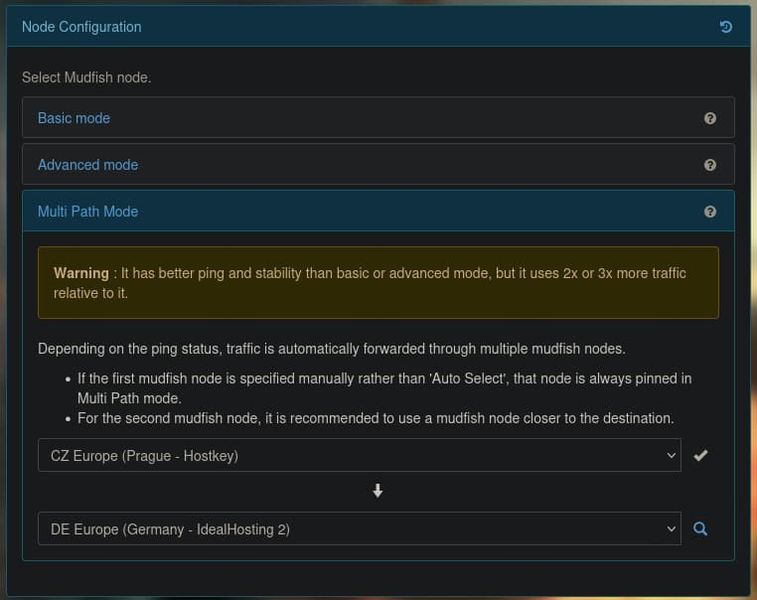This screenshot has width=757, height=600.
Task: Click the bullet about the second mudfish node
Action: [x=375, y=418]
